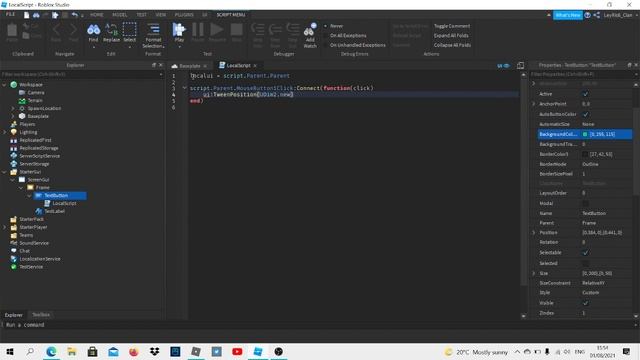The height and width of the screenshot is (360, 640).
Task: Toggle AutoButtonColor checkbox
Action: click(x=586, y=114)
